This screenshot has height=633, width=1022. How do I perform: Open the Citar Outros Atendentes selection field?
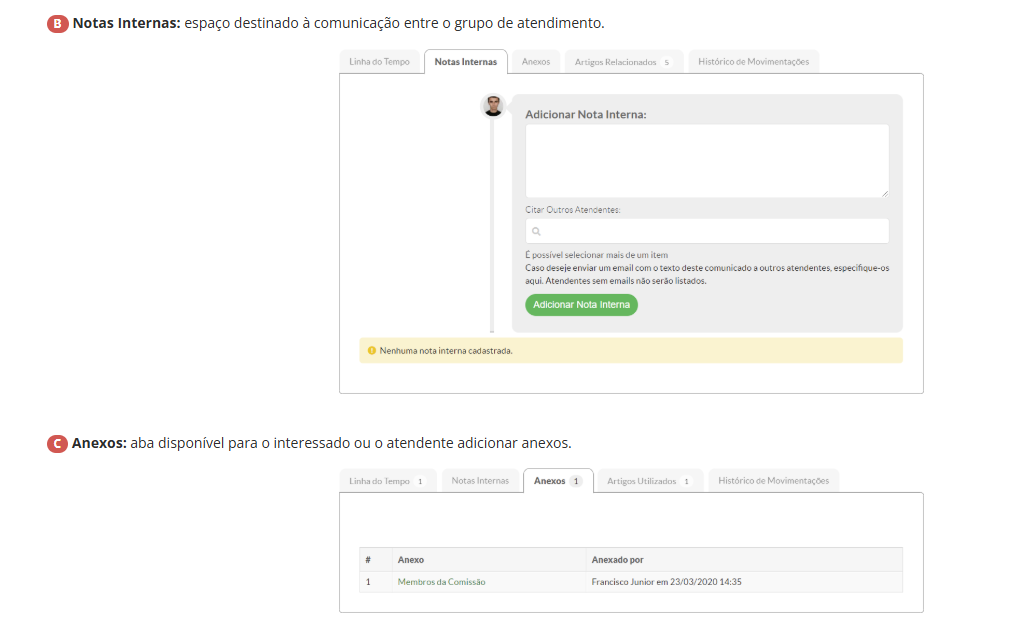click(x=707, y=231)
